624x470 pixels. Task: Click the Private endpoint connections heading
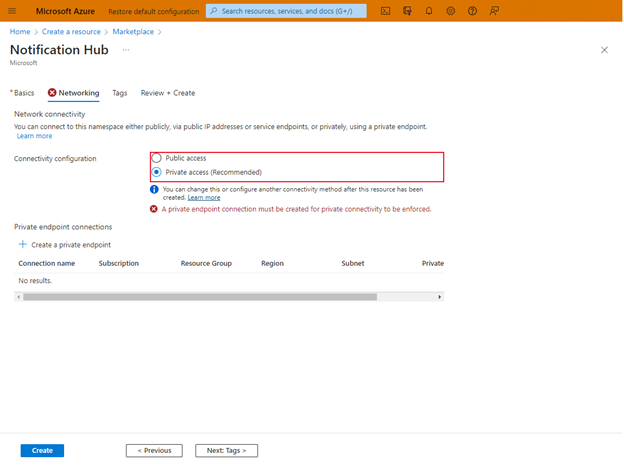click(x=63, y=227)
